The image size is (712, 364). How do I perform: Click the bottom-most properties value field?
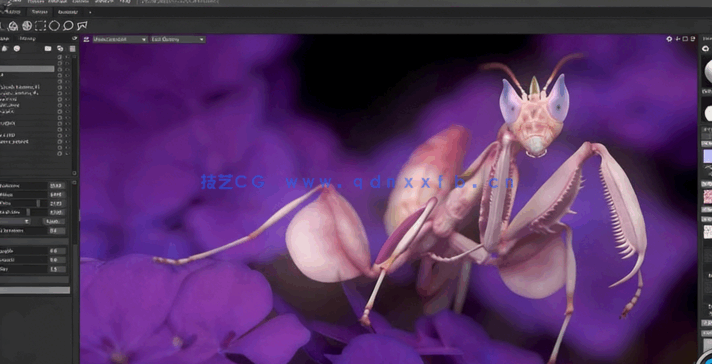coord(57,269)
